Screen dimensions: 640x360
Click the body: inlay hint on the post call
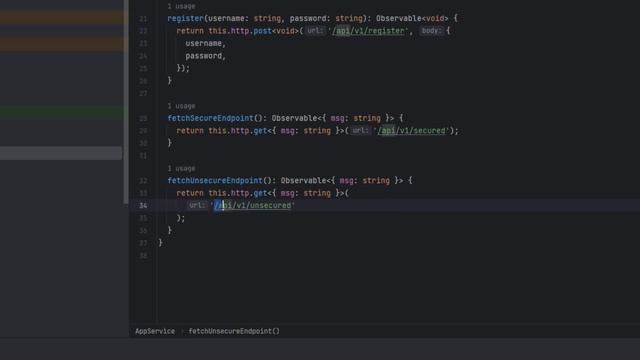click(x=431, y=31)
